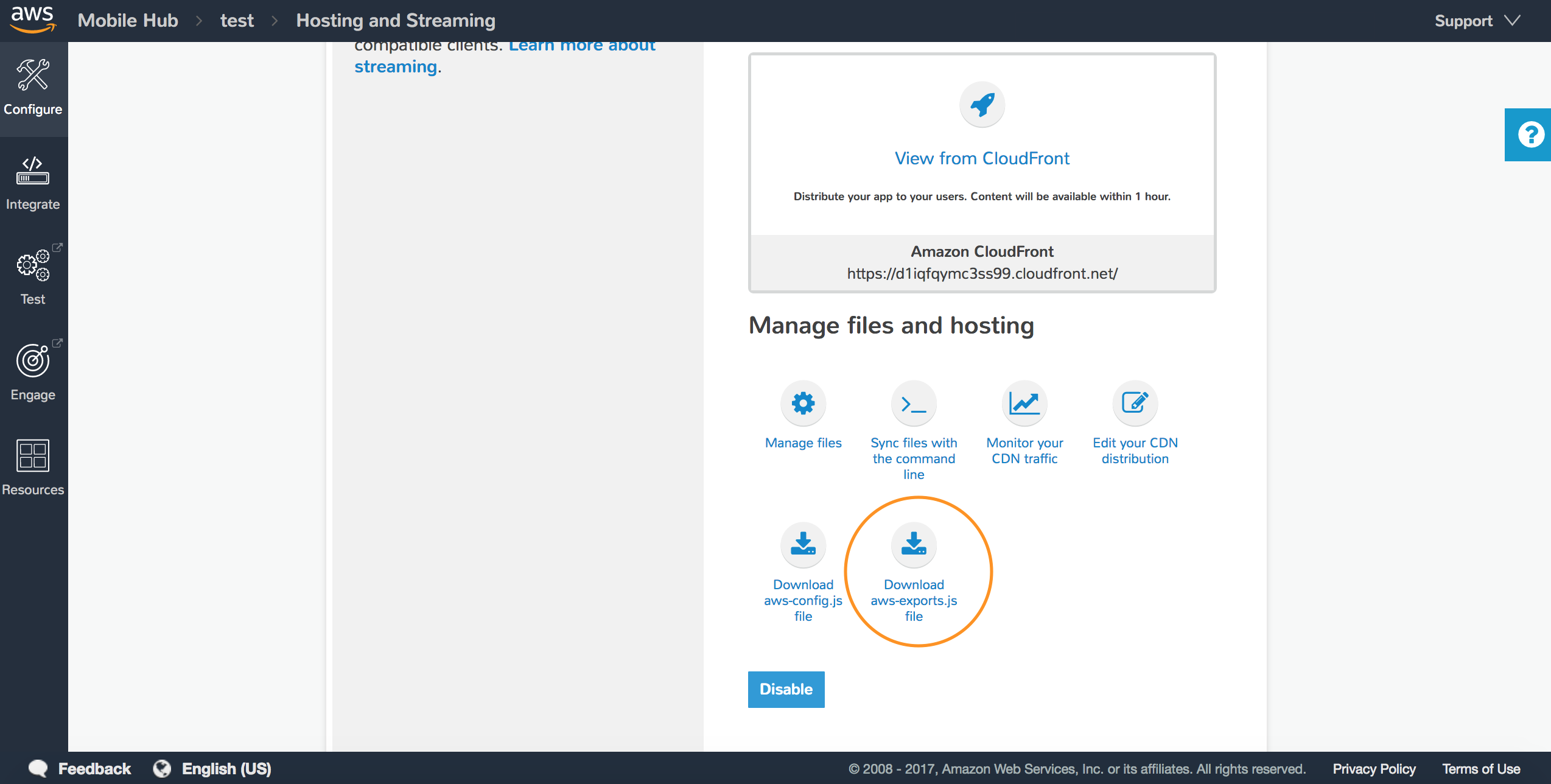Go to the test project breadcrumb

click(x=237, y=21)
